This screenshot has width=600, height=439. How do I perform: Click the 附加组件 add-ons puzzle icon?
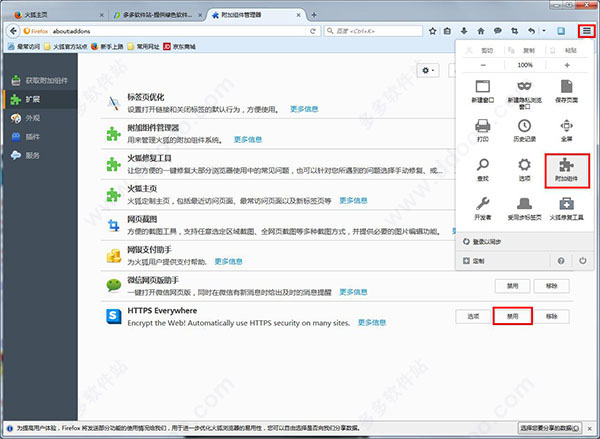pos(567,170)
